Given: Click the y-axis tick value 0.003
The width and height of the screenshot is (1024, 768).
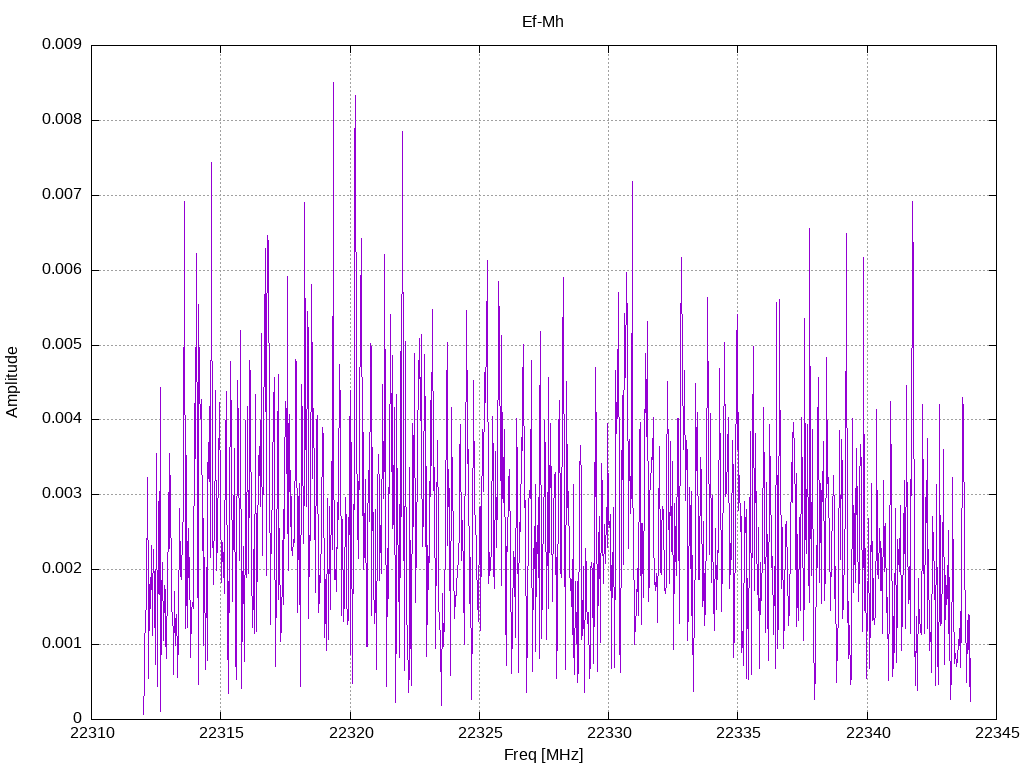Looking at the screenshot, I should (x=62, y=494).
